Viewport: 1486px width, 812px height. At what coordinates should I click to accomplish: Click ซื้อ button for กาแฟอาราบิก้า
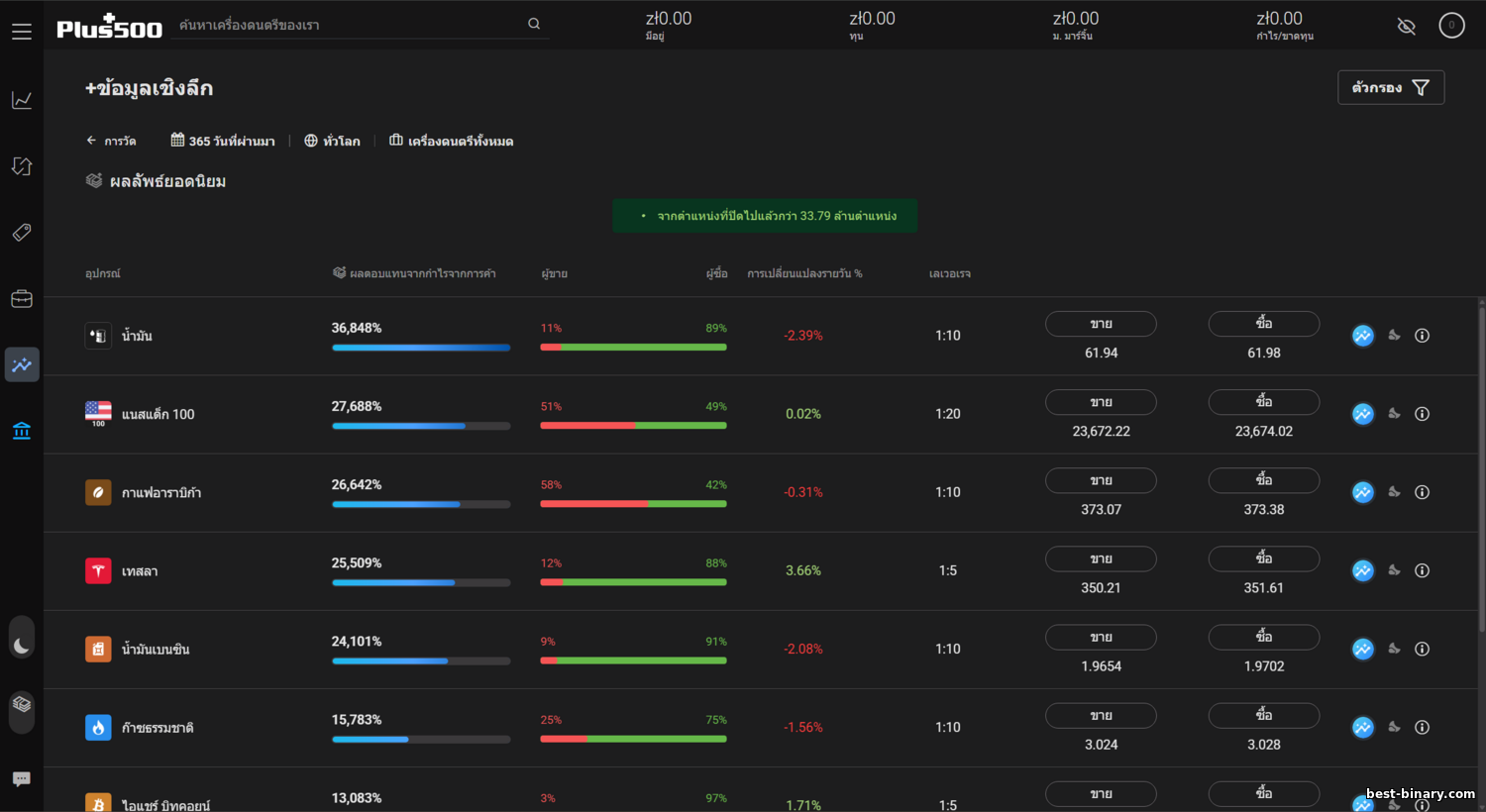click(1263, 480)
